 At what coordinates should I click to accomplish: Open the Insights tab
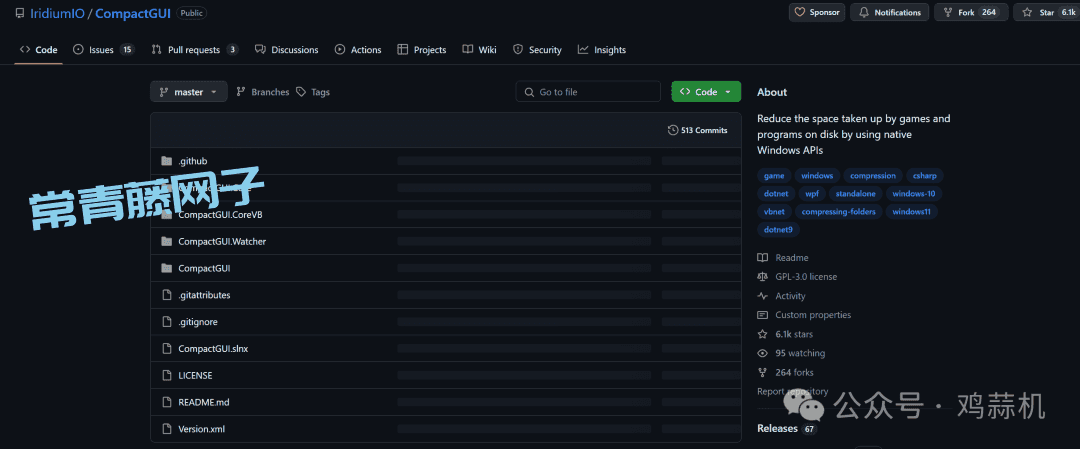(x=602, y=50)
